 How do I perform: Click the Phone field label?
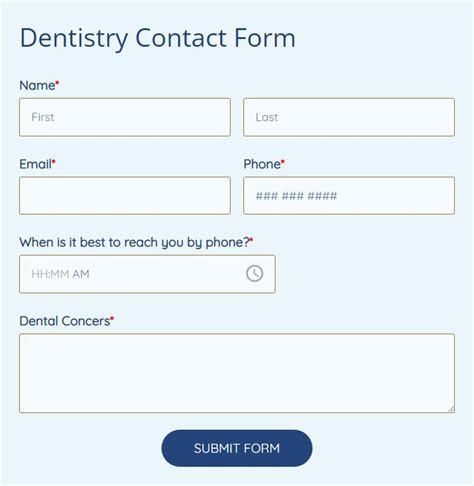262,164
